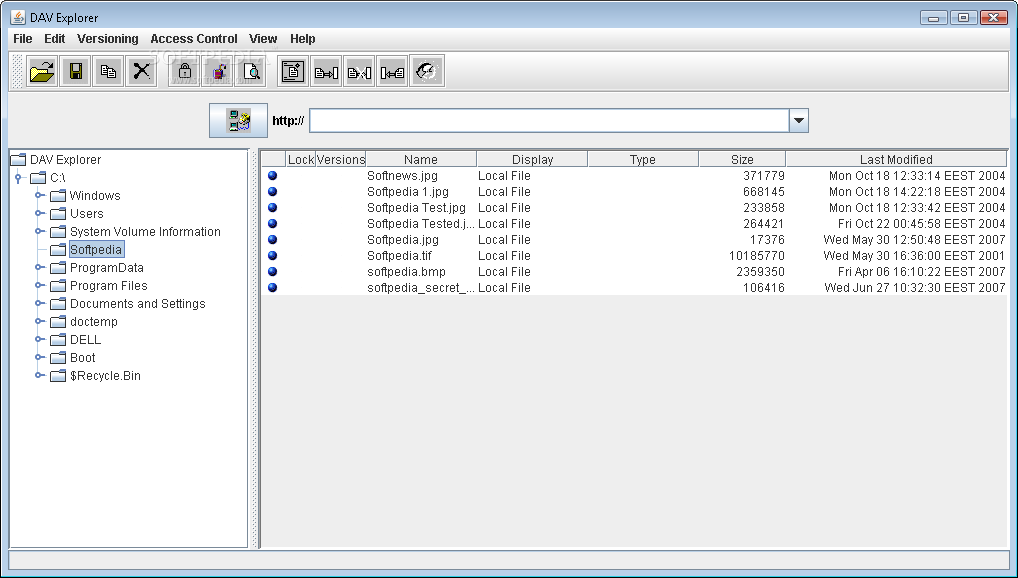Select the Users folder label

(86, 214)
